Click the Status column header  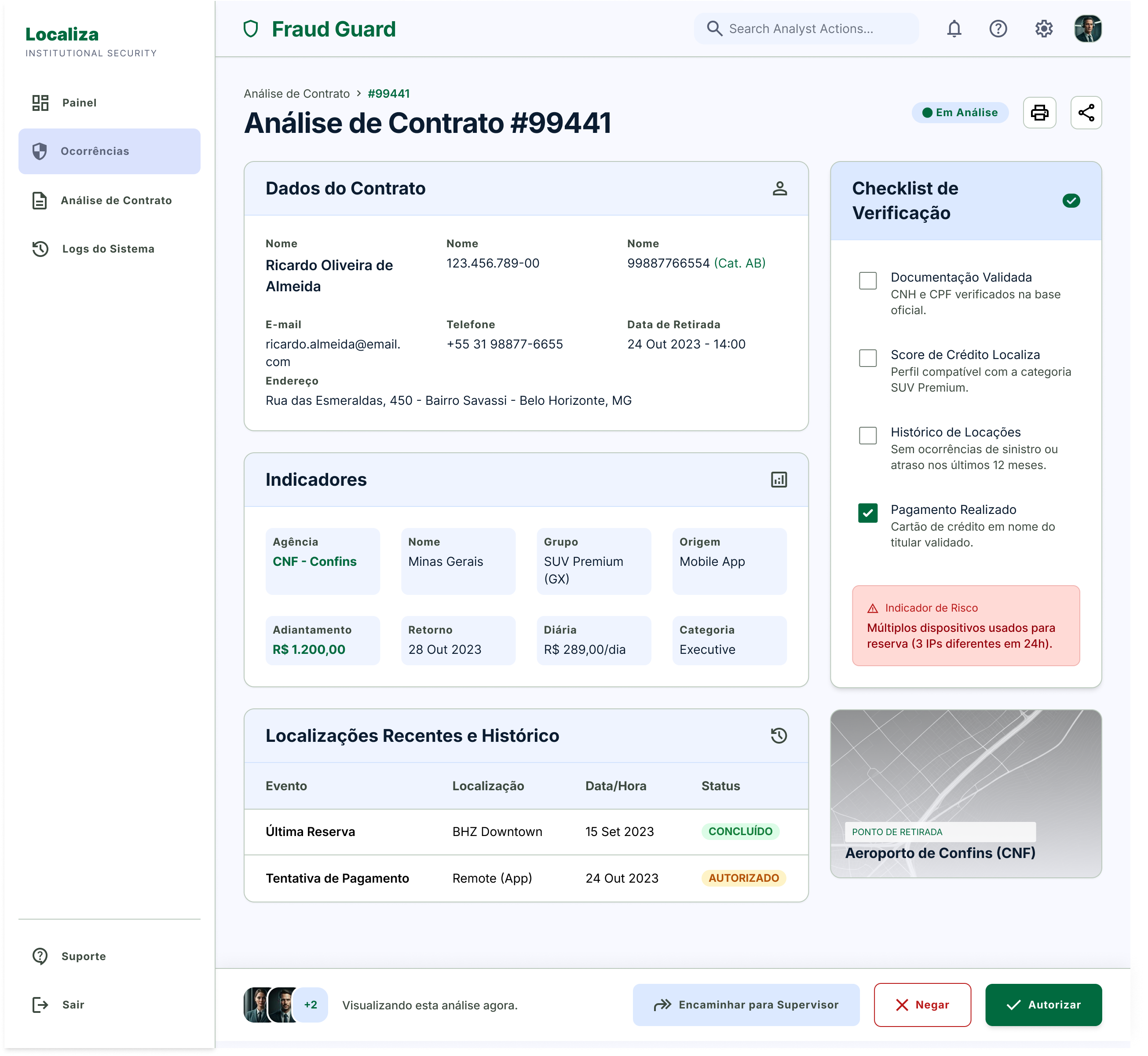click(720, 786)
